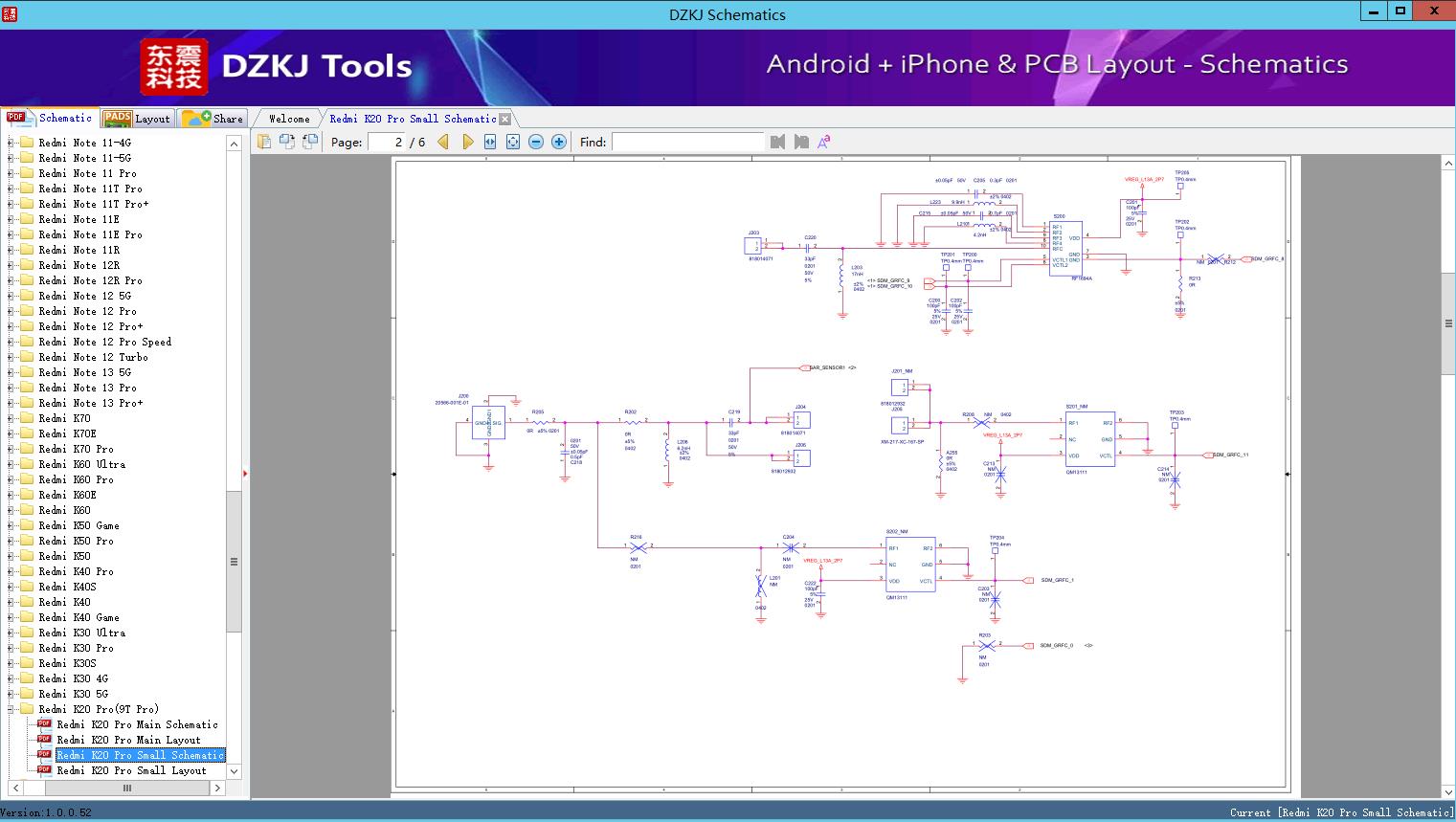Expand the Redmi Note 11-4G folder
Viewport: 1456px width, 822px height.
[11, 143]
